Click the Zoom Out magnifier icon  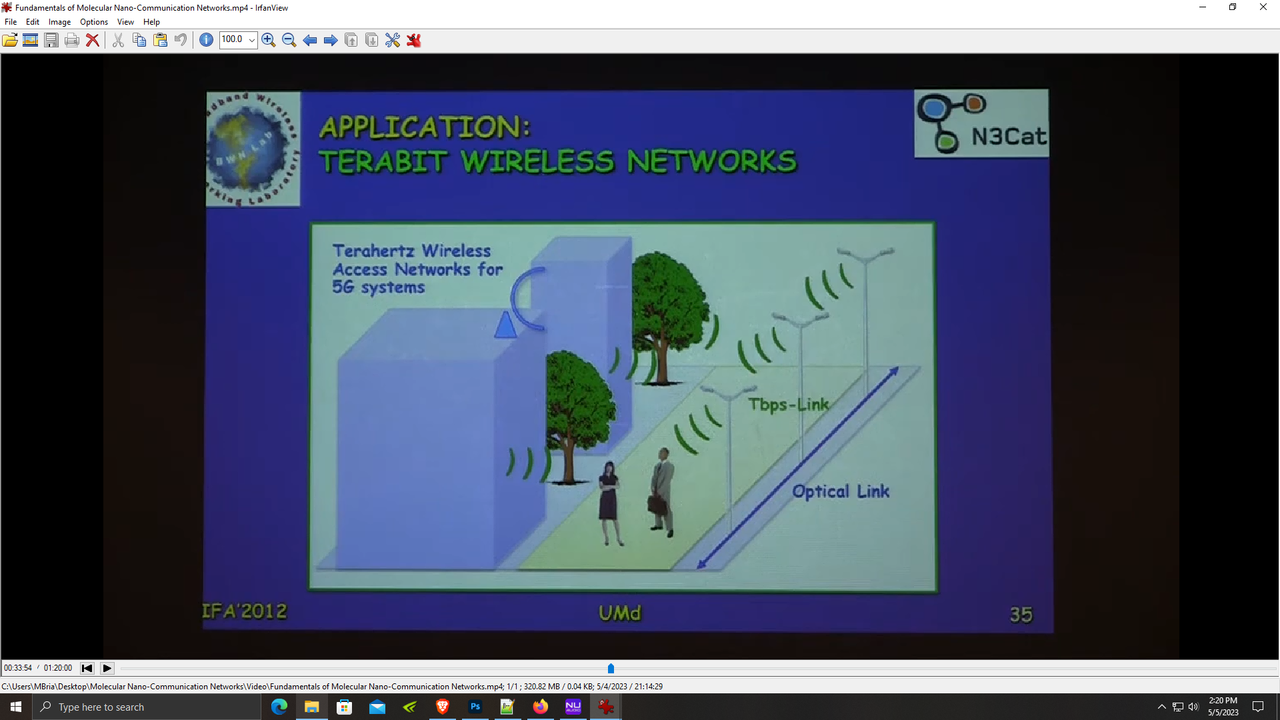click(x=289, y=40)
